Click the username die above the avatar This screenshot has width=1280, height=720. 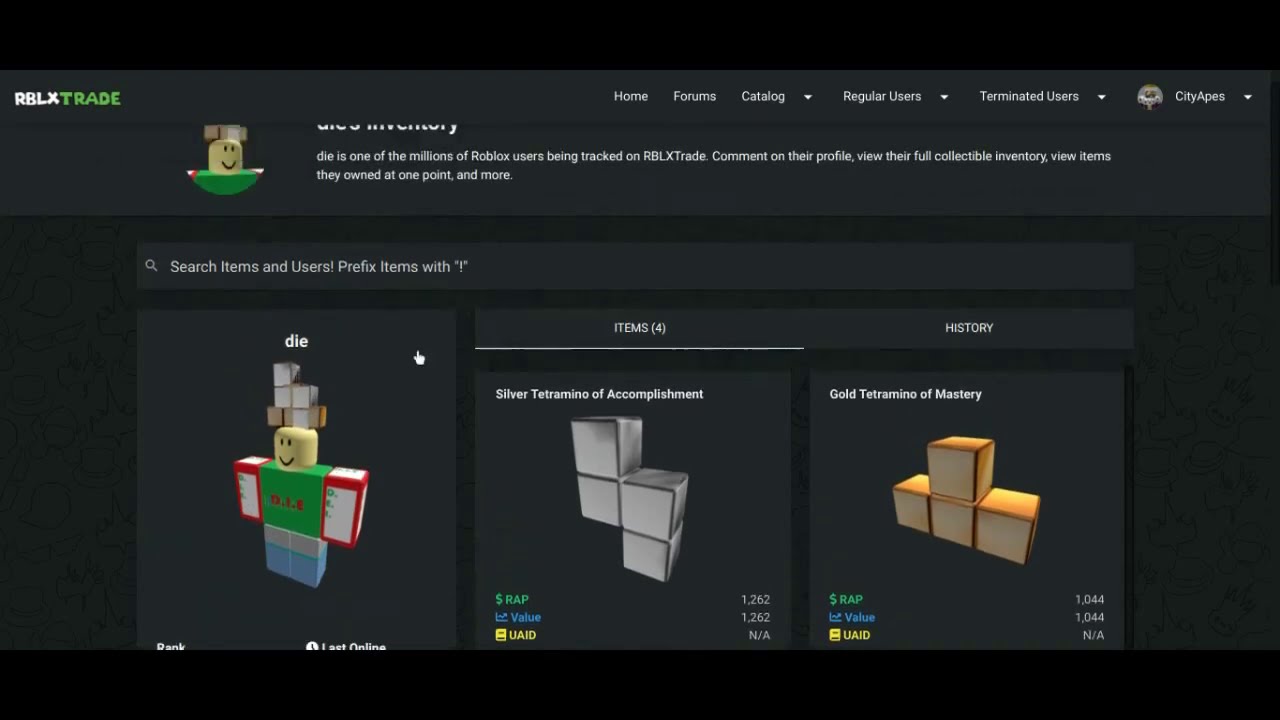[296, 341]
